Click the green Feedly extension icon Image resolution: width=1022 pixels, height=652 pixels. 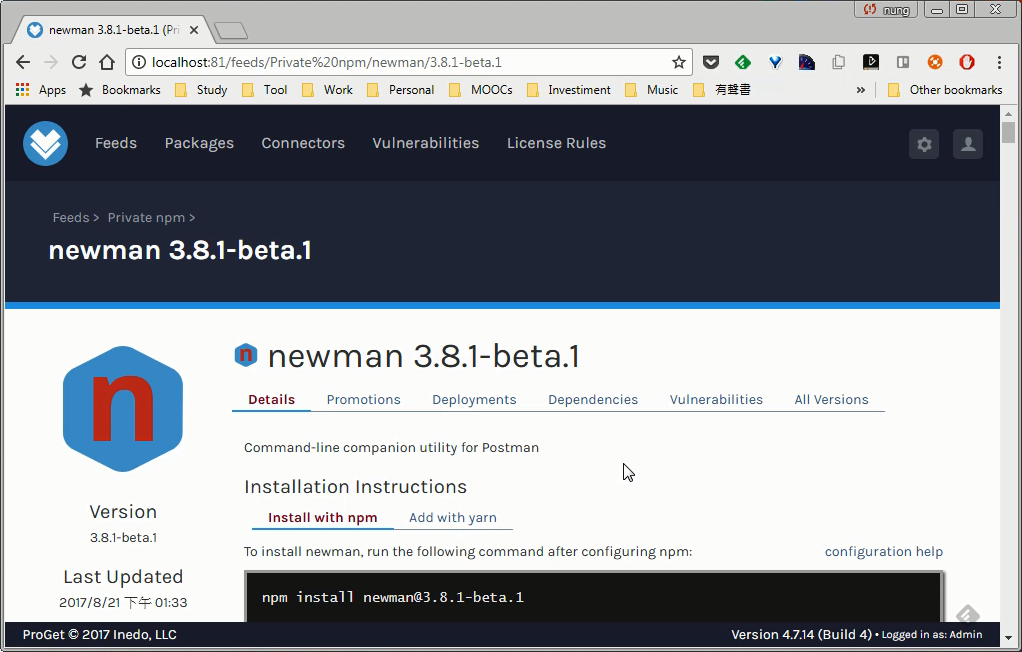(742, 62)
